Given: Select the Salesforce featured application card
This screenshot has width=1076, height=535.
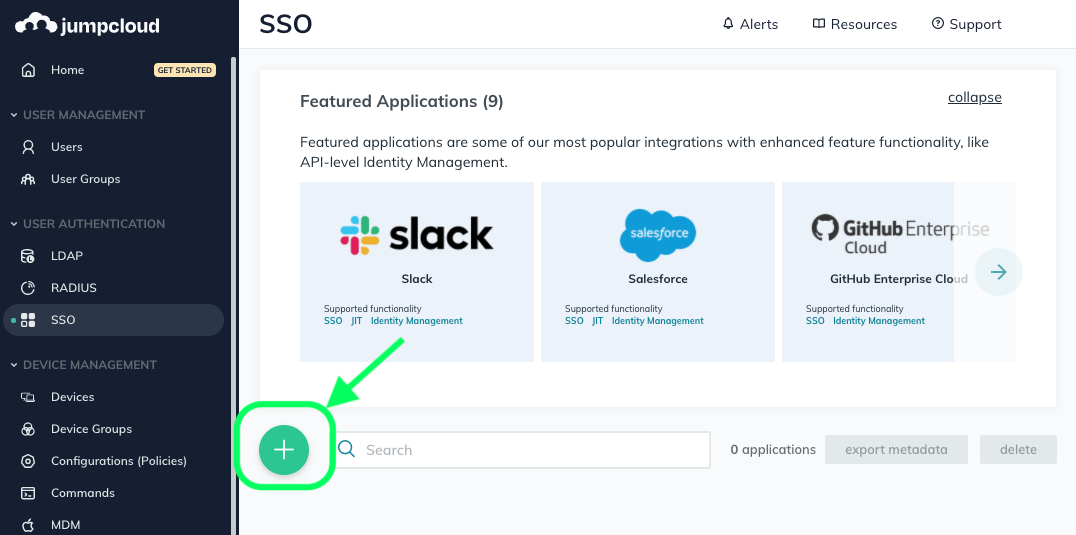Looking at the screenshot, I should click(657, 272).
